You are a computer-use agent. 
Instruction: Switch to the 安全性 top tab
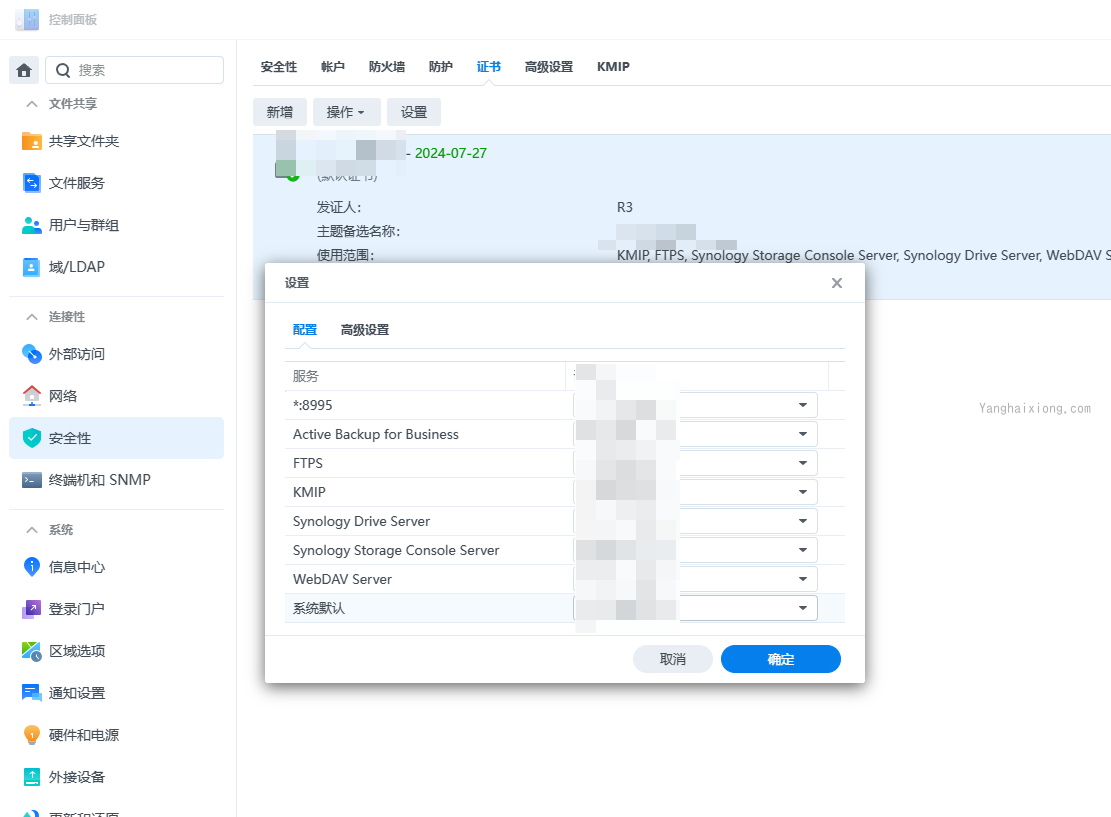pos(278,67)
